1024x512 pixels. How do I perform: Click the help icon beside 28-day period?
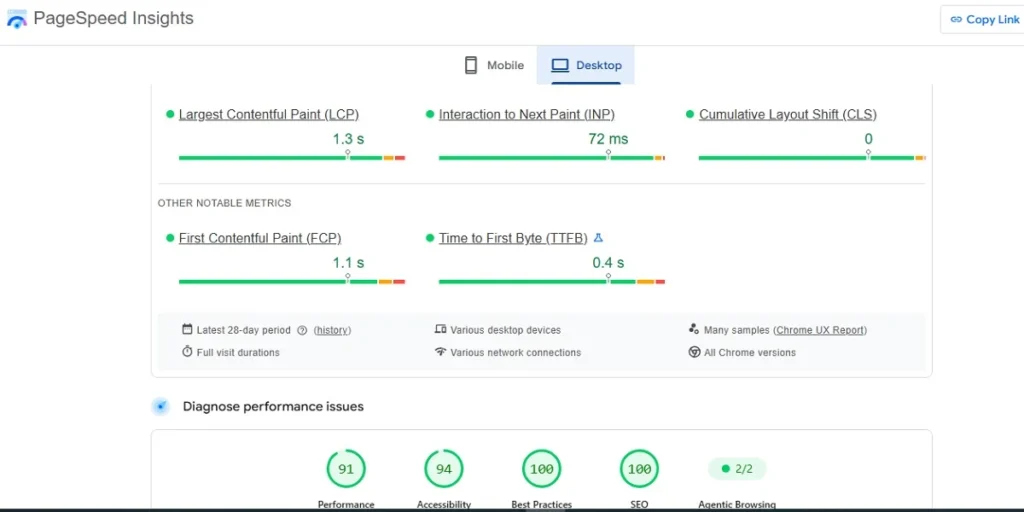pos(302,330)
